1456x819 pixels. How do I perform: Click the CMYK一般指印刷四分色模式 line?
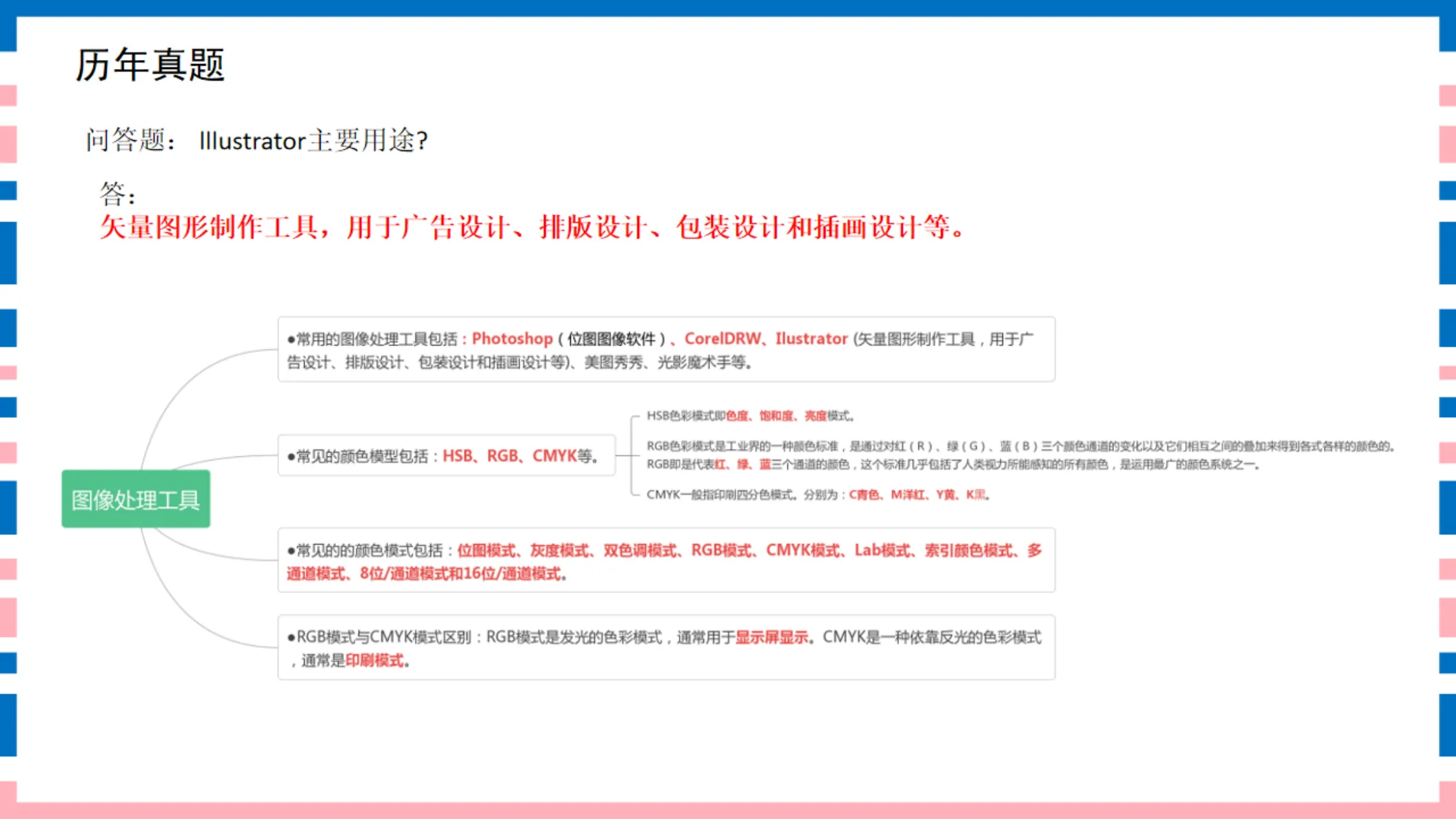[818, 494]
